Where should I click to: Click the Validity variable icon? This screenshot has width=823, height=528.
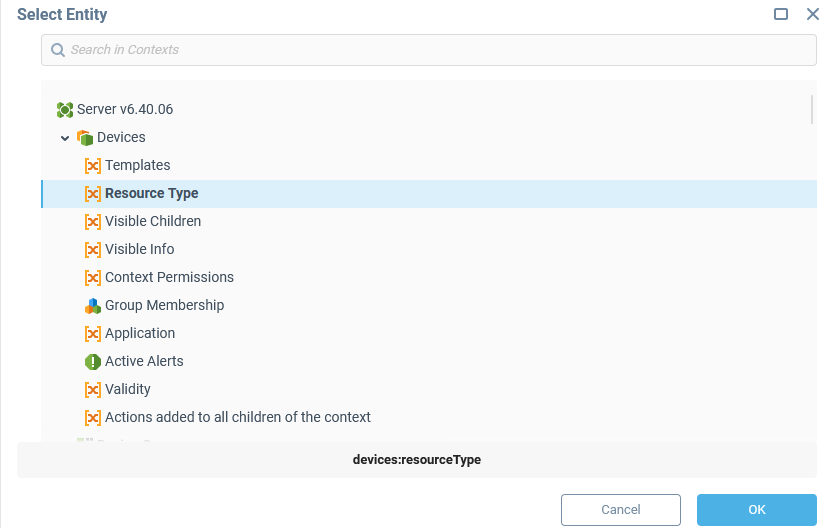(93, 390)
